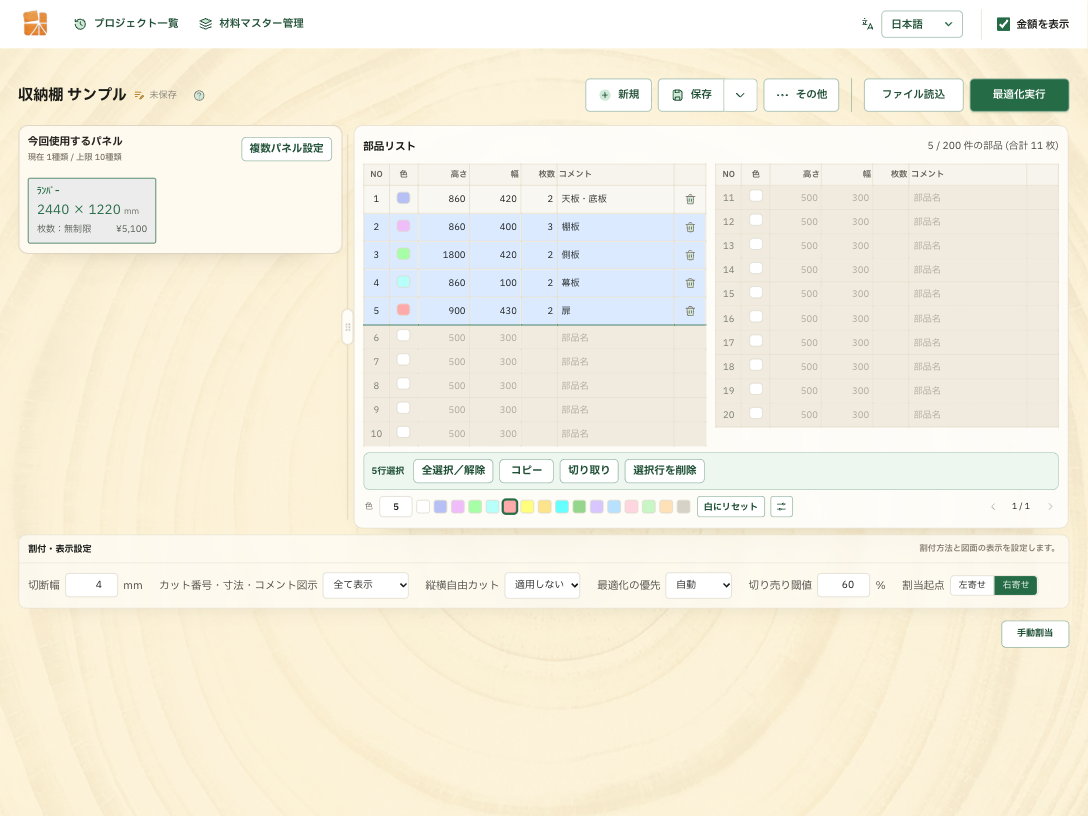1088x816 pixels.
Task: Click row 4 light cyan color swatch
Action: [403, 282]
